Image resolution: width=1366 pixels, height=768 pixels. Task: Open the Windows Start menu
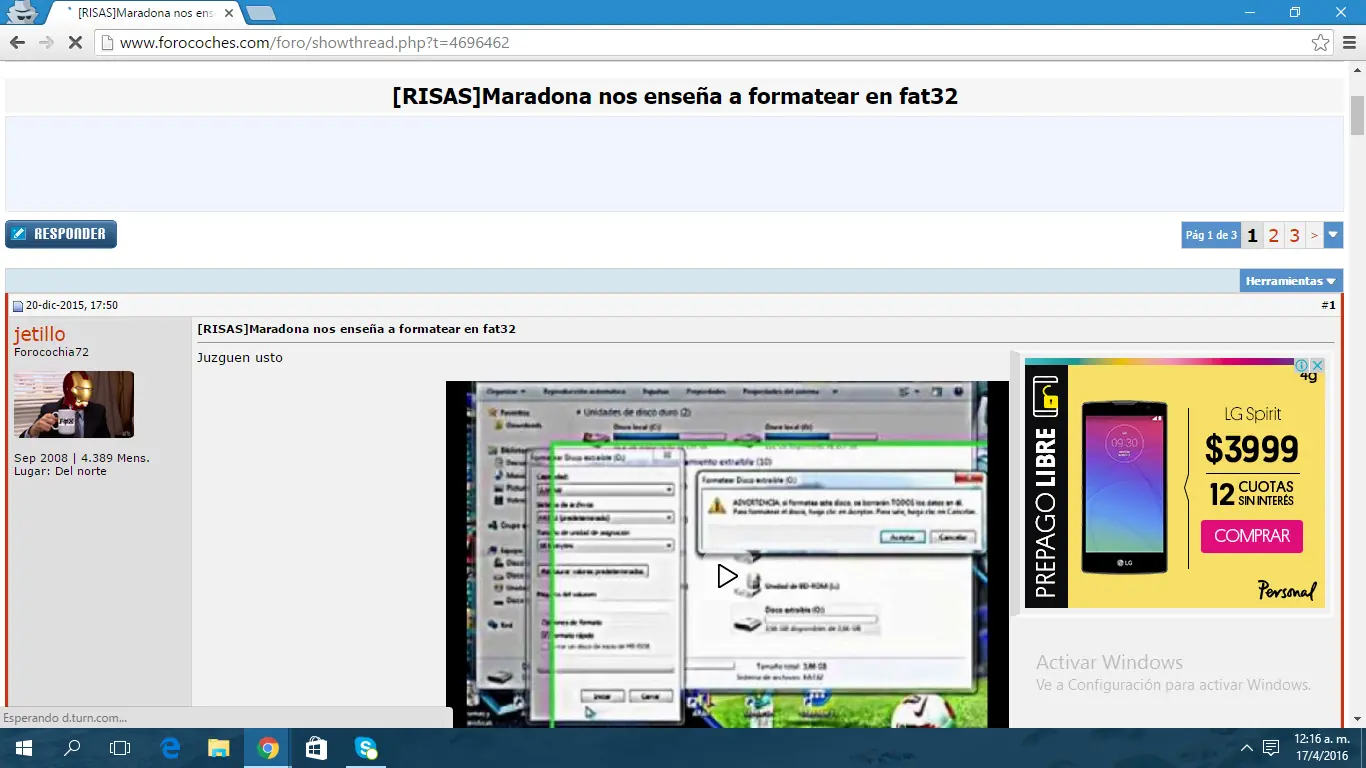23,748
